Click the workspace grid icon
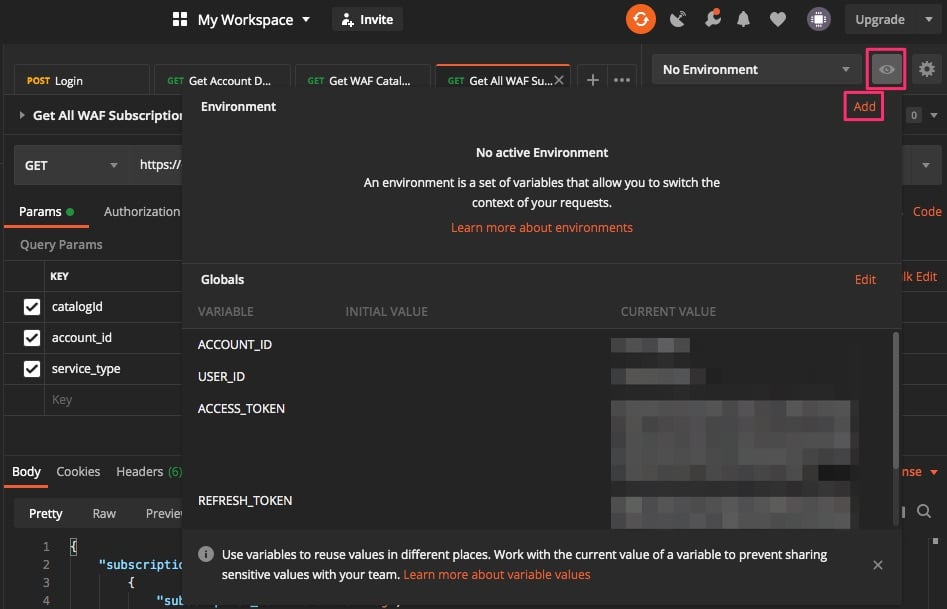Image resolution: width=947 pixels, height=609 pixels. click(x=180, y=19)
